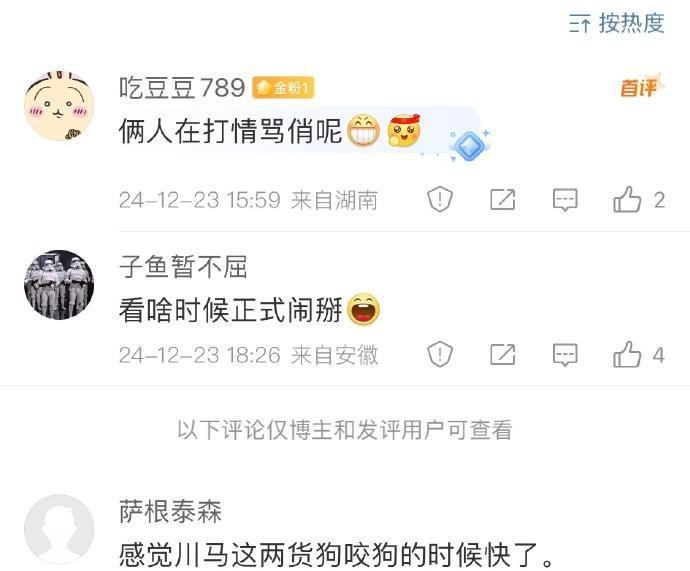
Task: Reply to the comment by 吃豆豆789
Action: [x=565, y=200]
